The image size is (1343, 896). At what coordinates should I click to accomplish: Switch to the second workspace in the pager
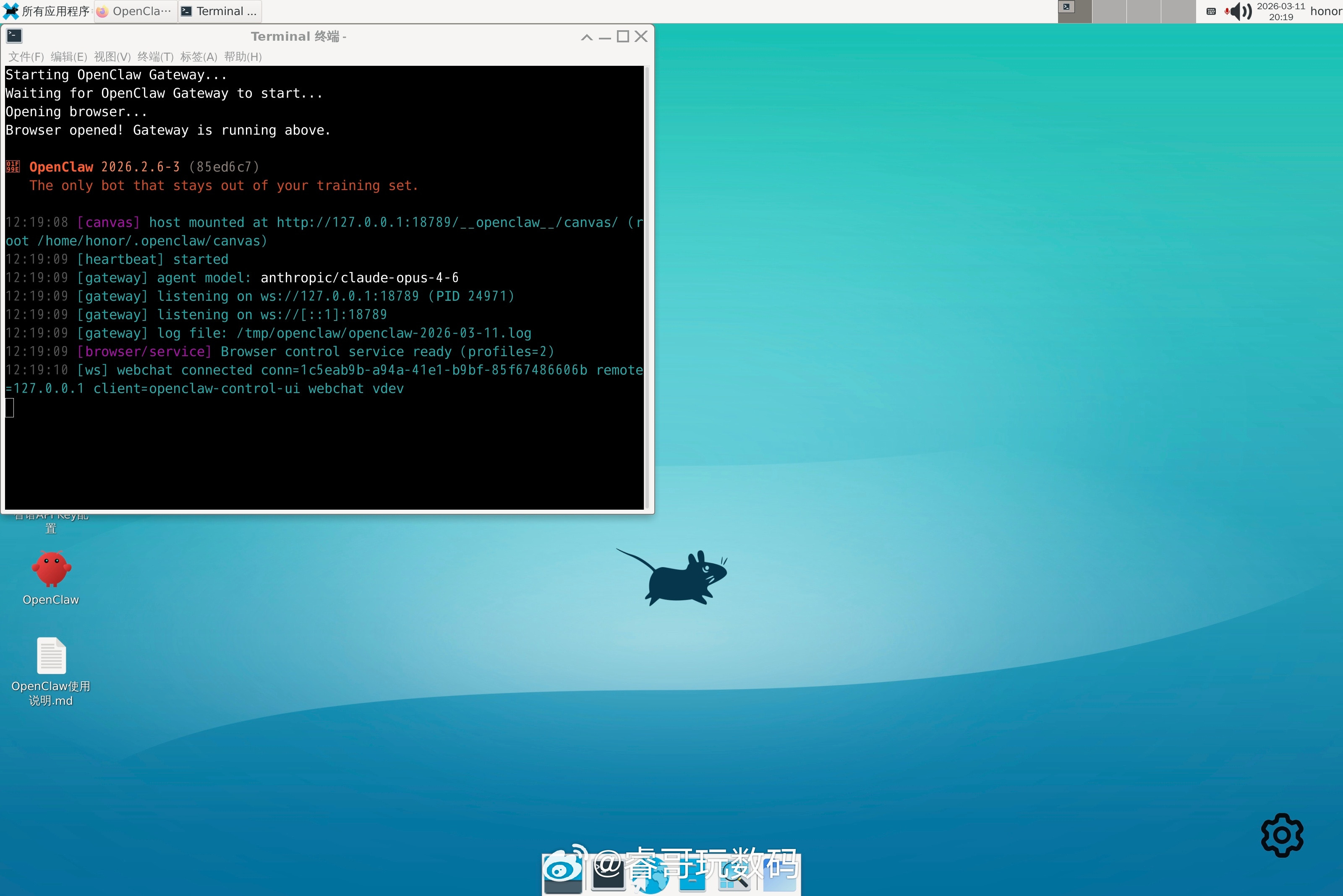(x=1109, y=11)
